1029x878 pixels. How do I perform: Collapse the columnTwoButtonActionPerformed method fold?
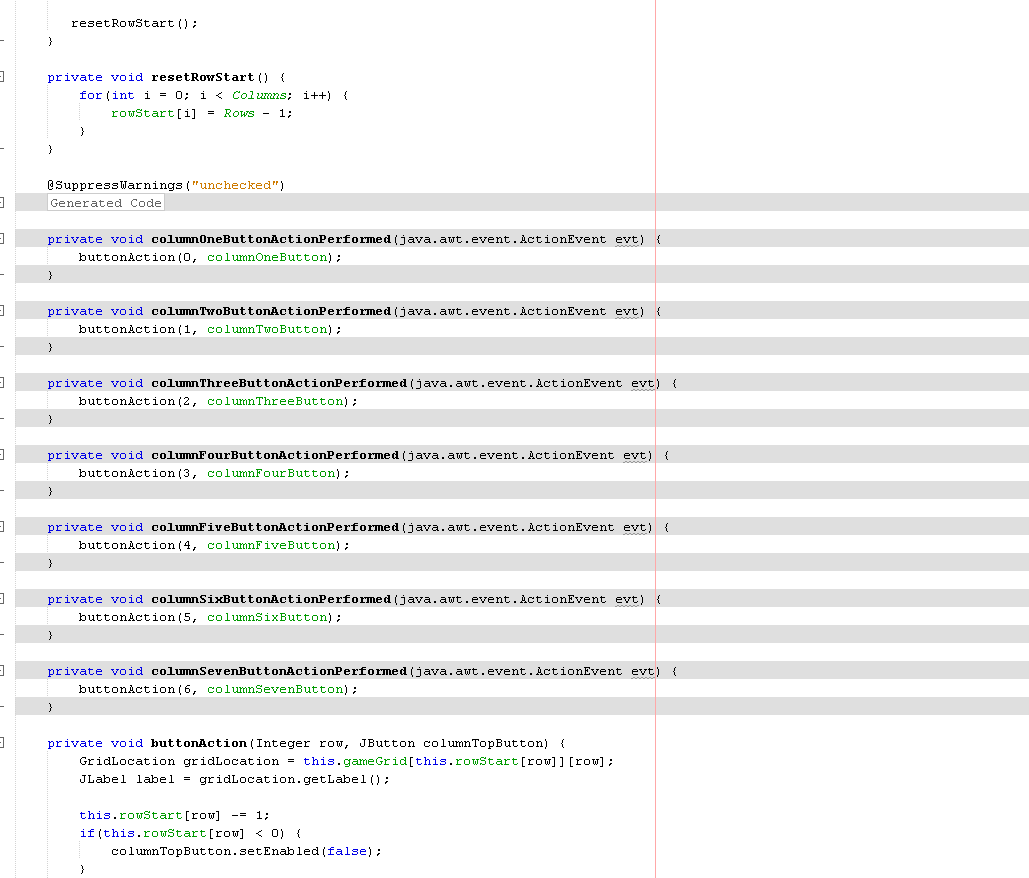[x=3, y=310]
